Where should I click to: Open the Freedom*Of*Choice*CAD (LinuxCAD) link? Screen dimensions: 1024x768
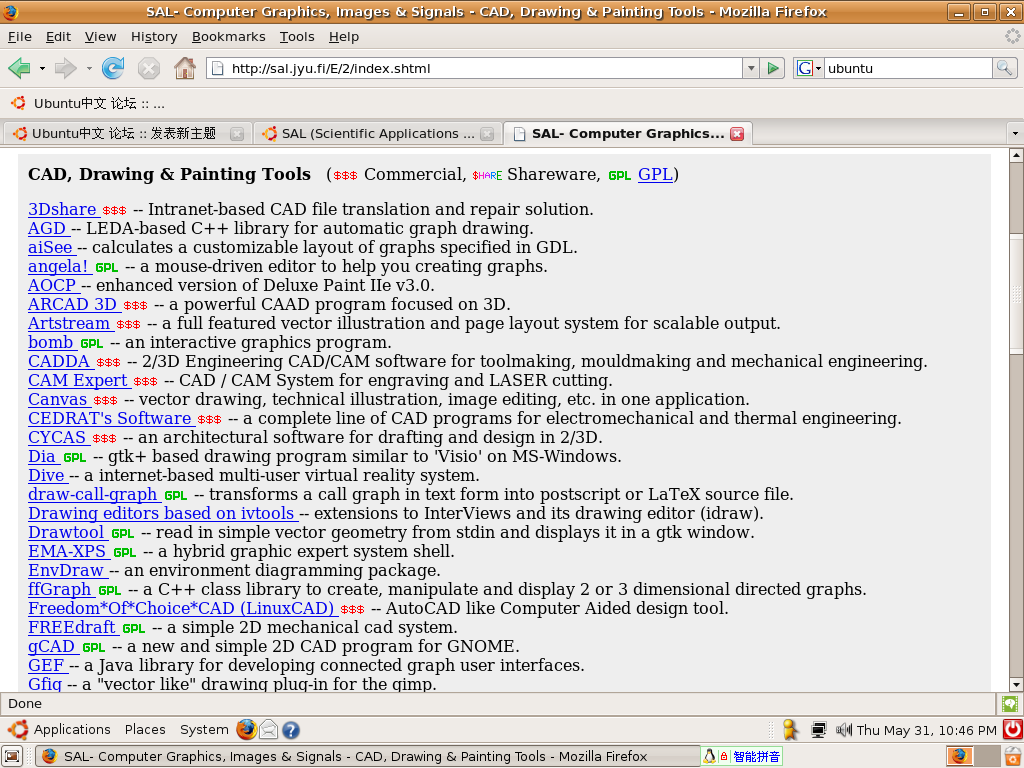[x=181, y=608]
